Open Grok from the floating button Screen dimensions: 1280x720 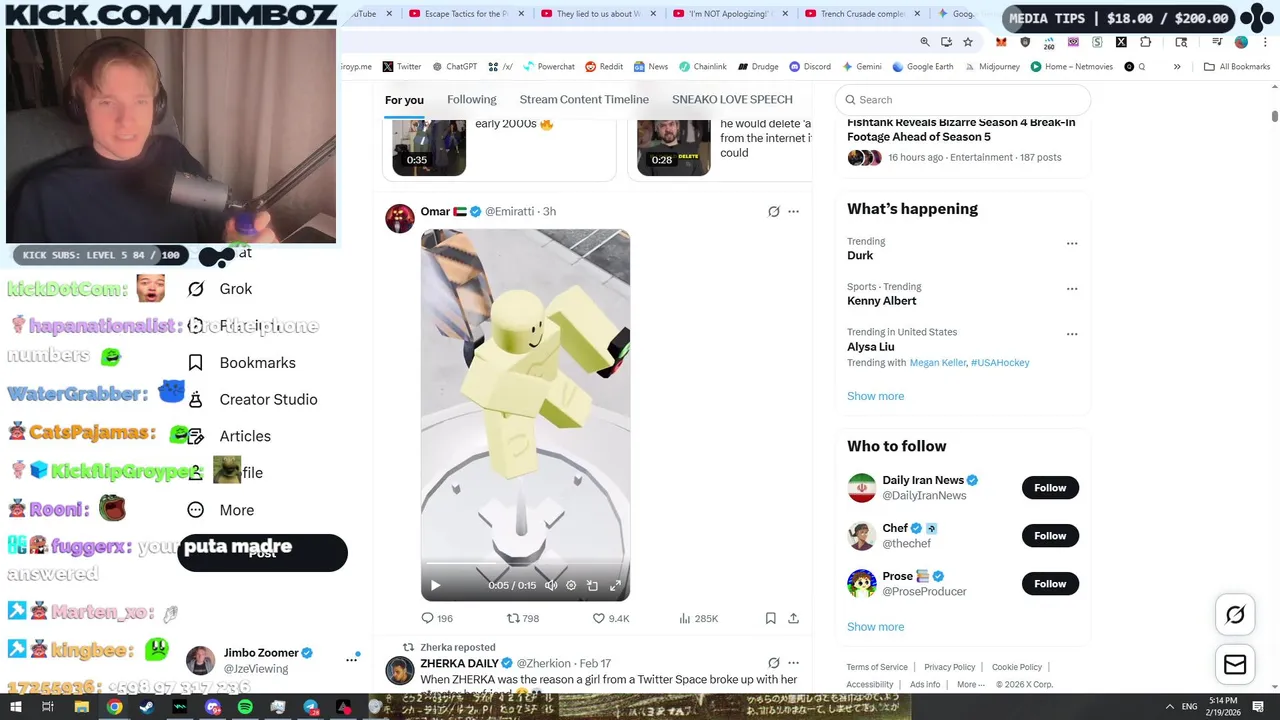1235,615
